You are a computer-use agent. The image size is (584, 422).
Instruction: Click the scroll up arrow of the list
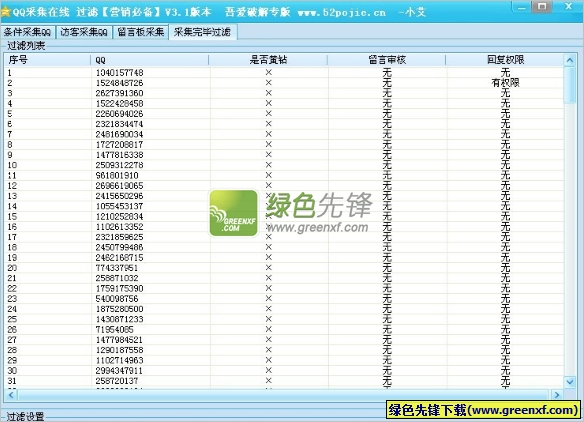569,60
